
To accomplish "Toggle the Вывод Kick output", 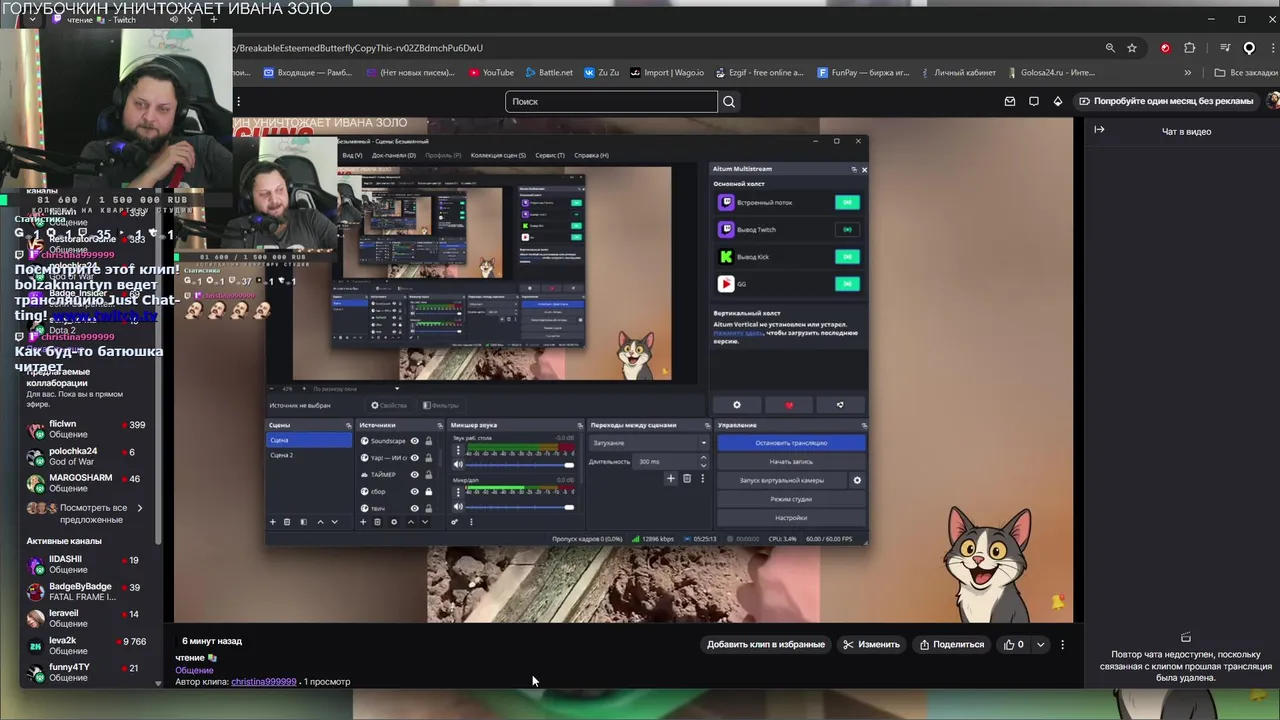I will tap(847, 257).
